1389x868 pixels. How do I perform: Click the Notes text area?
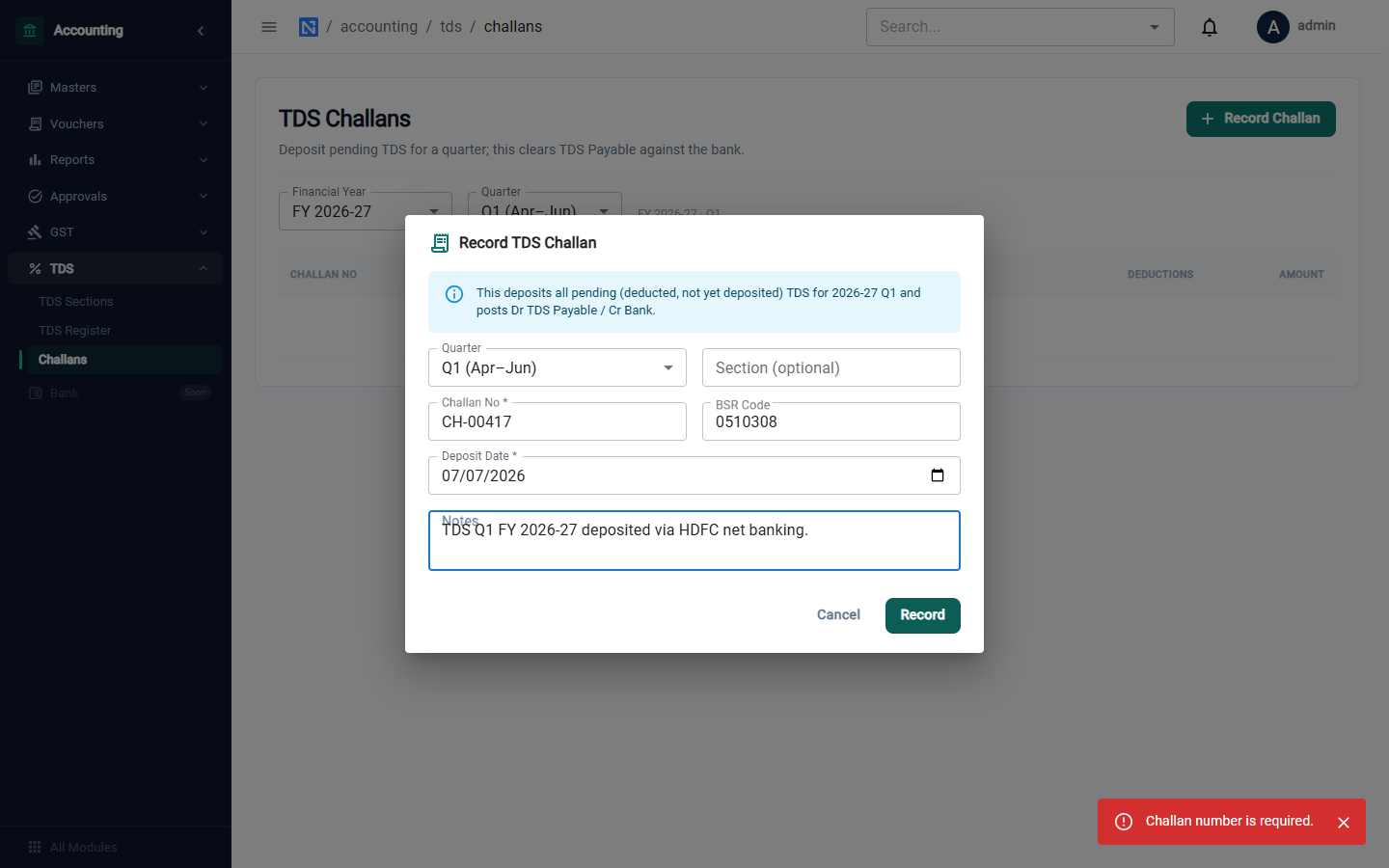694,540
